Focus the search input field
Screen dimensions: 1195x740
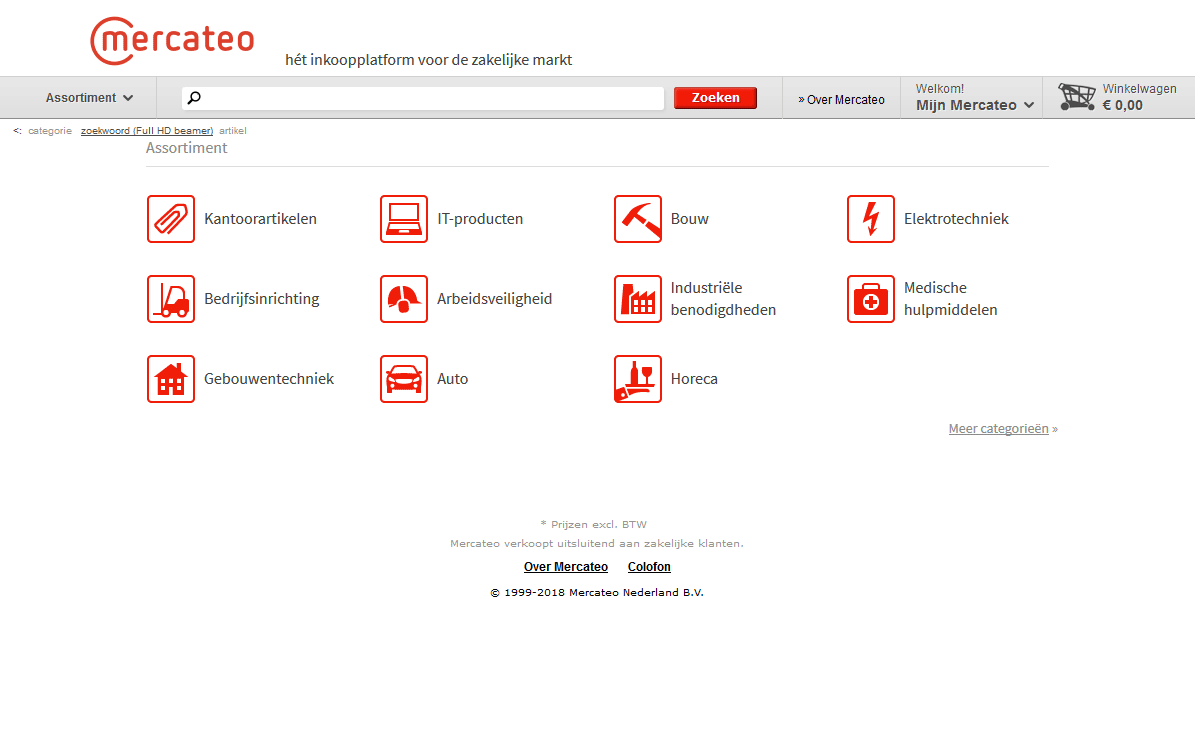point(423,98)
